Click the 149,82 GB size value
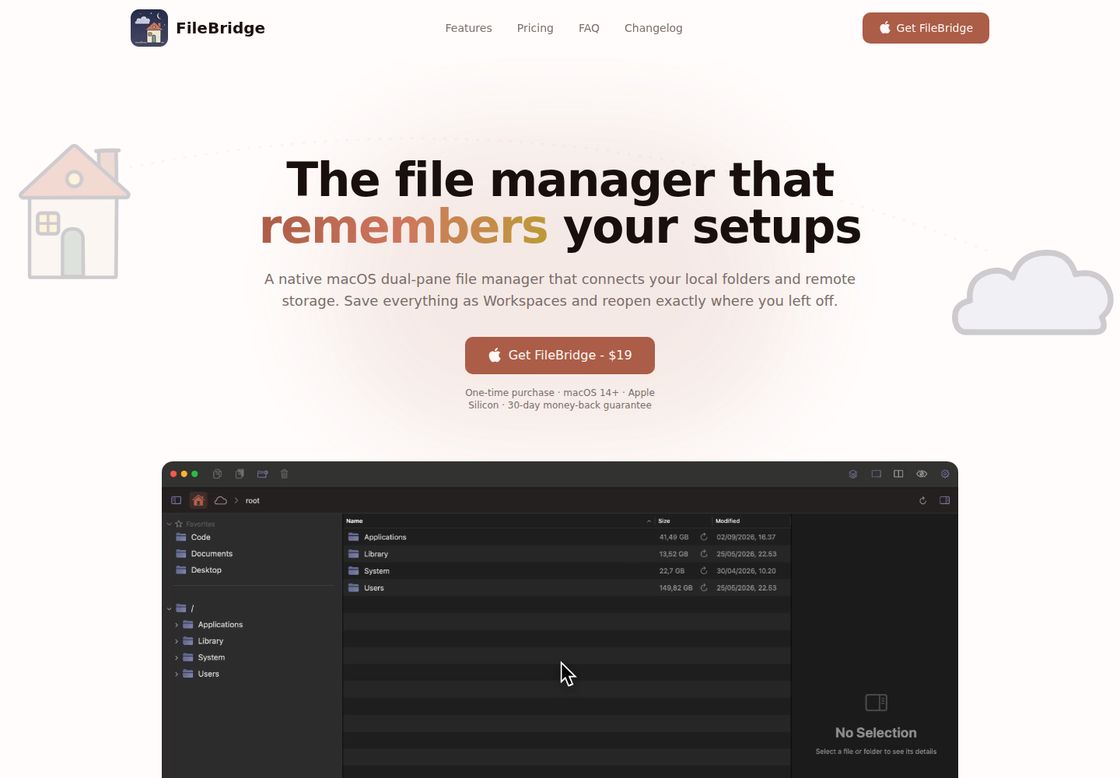Viewport: 1120px width, 778px height. coord(676,588)
